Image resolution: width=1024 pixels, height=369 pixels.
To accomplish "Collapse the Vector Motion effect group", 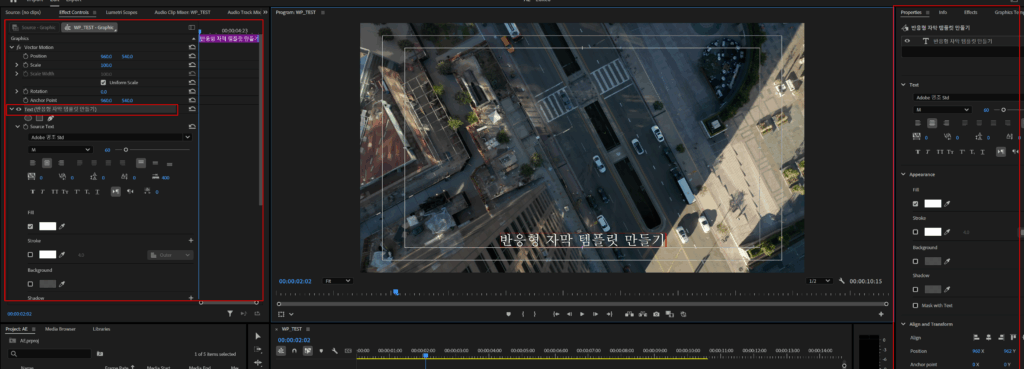I will coord(11,48).
